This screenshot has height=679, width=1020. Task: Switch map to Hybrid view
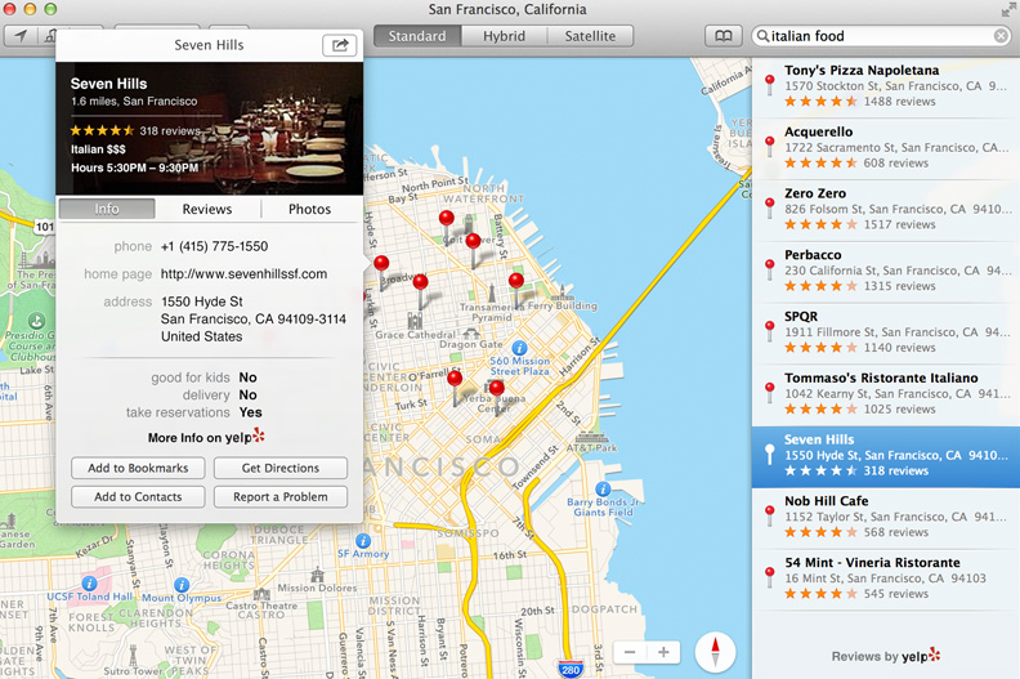[x=504, y=36]
